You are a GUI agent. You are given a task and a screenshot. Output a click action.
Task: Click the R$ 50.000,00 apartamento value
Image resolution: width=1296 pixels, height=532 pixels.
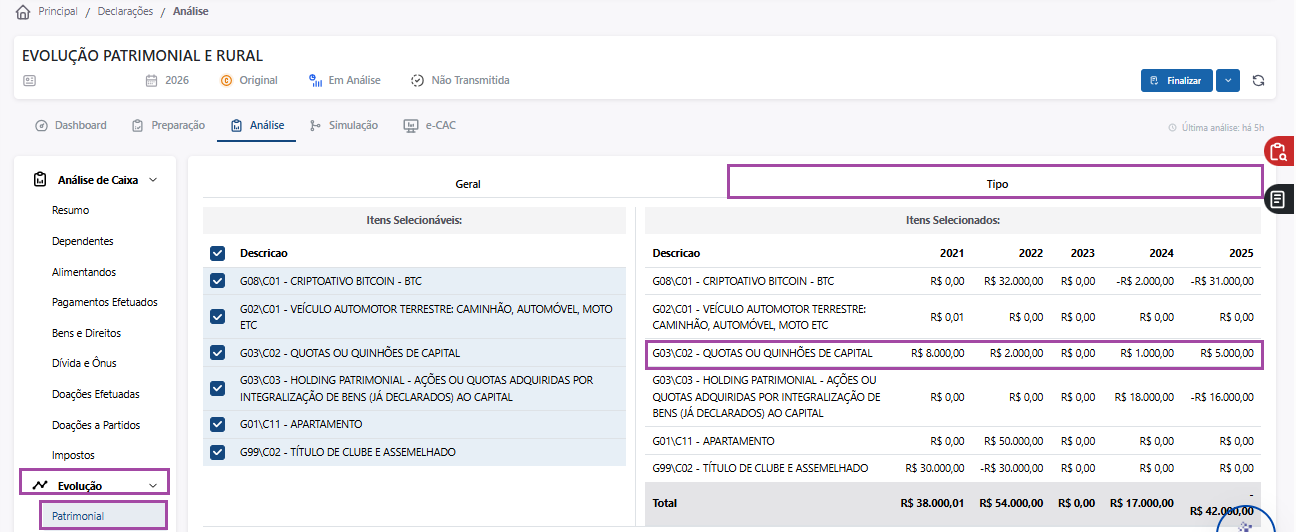click(x=1014, y=441)
